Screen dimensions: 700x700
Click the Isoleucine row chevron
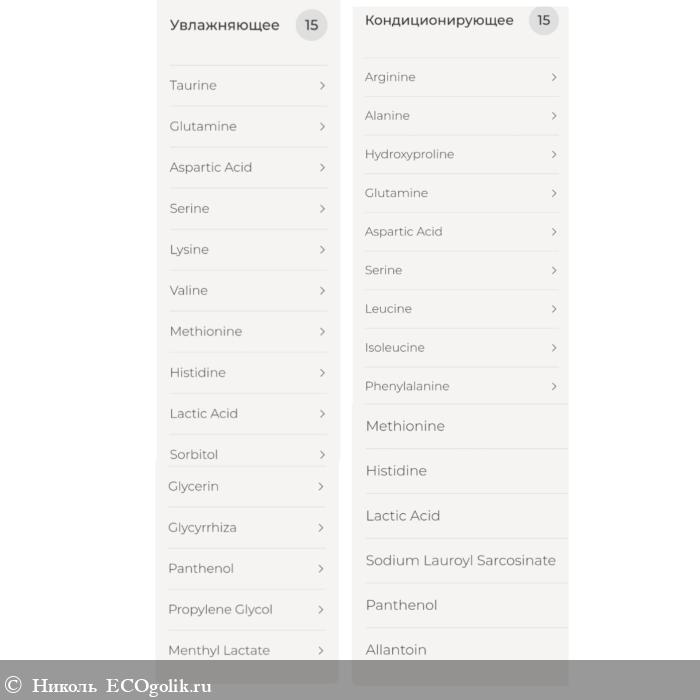pyautogui.click(x=554, y=347)
